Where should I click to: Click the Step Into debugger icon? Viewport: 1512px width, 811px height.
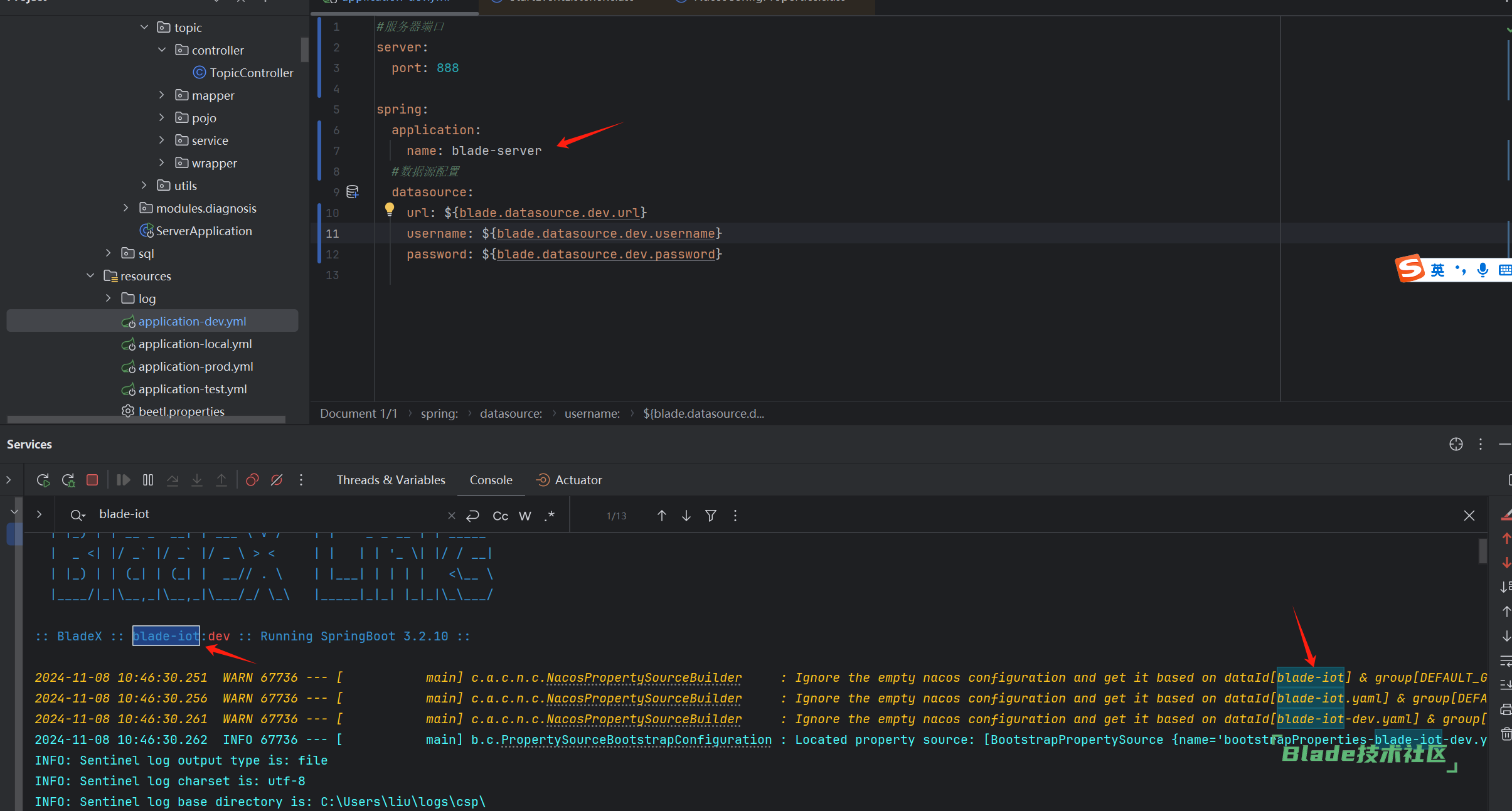[197, 480]
